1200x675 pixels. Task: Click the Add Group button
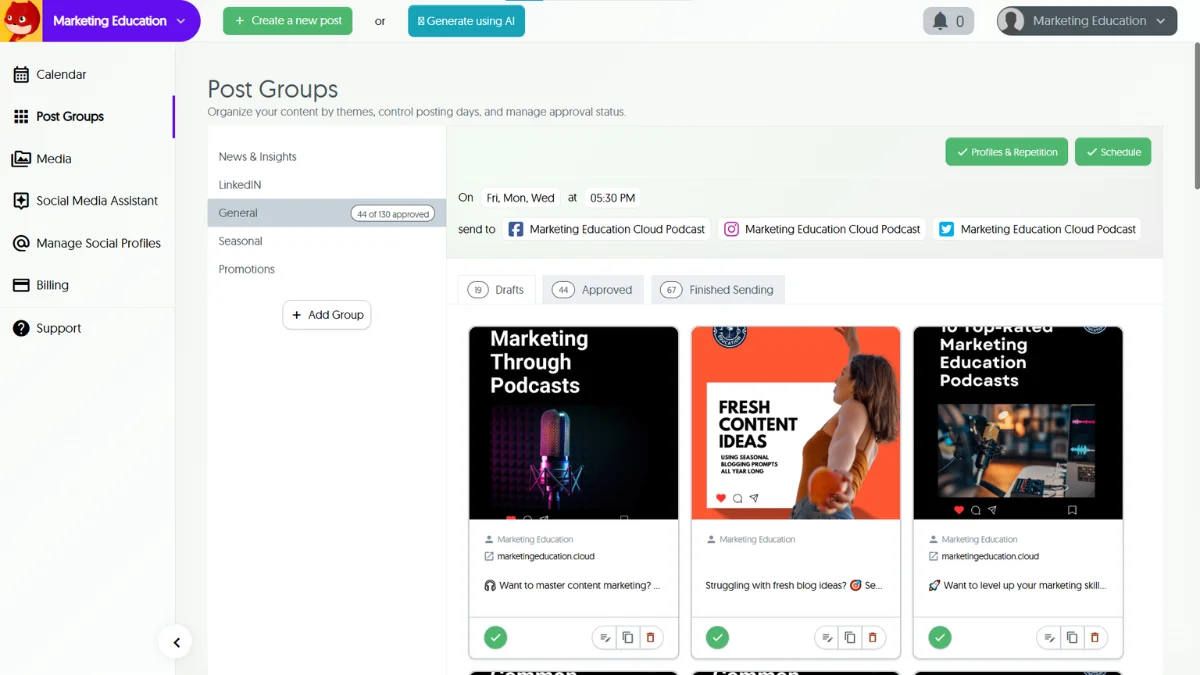pyautogui.click(x=327, y=315)
